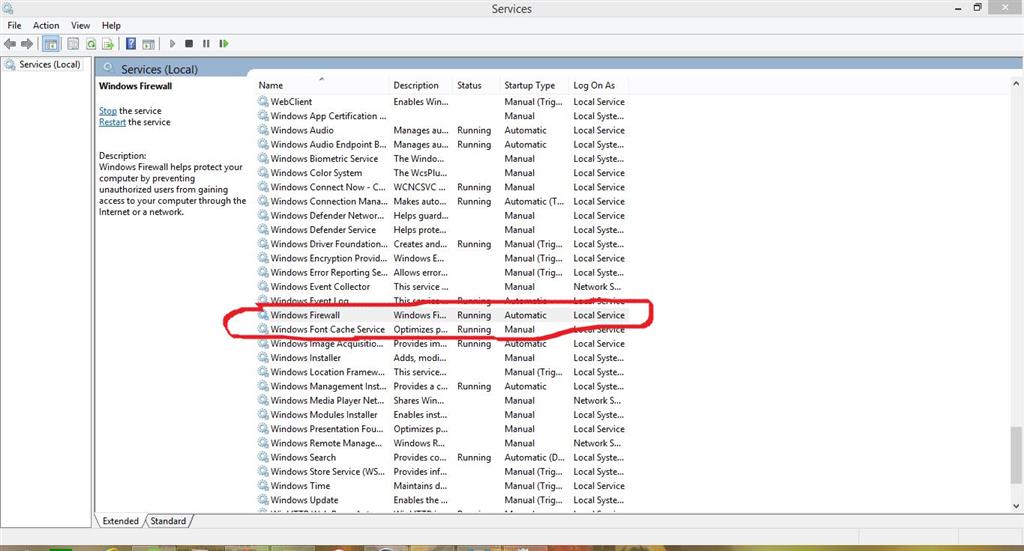Select the Windows Store Service (WS... row
1024x551 pixels.
441,472
